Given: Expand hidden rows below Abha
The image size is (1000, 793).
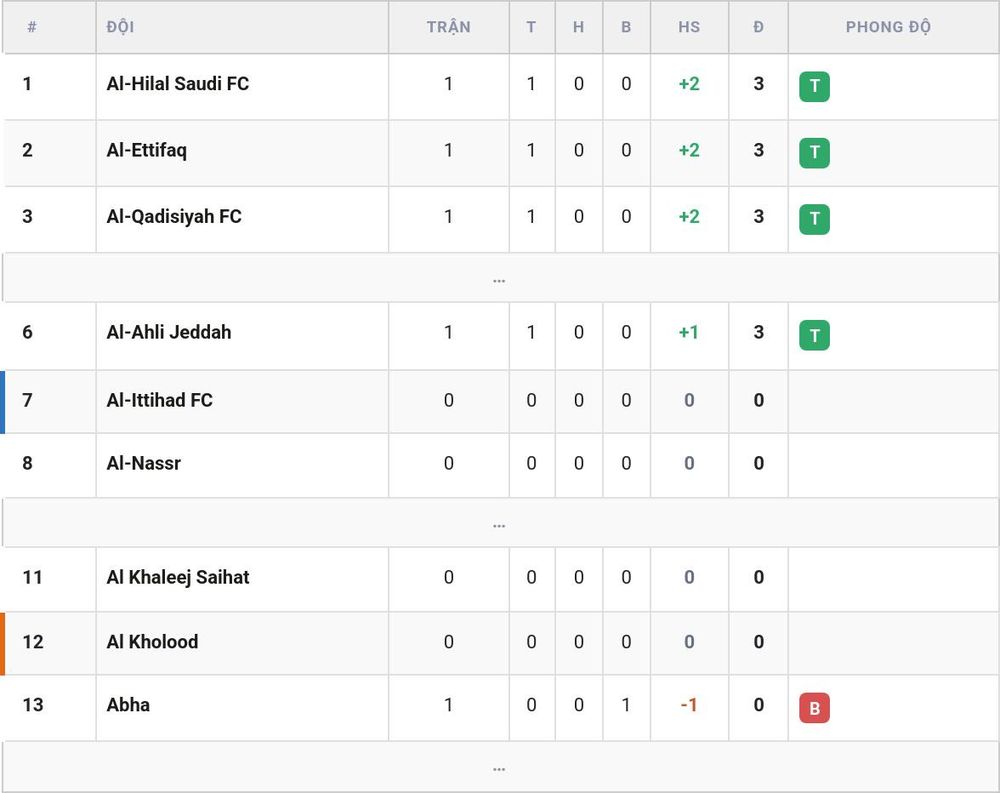Looking at the screenshot, I should (499, 766).
